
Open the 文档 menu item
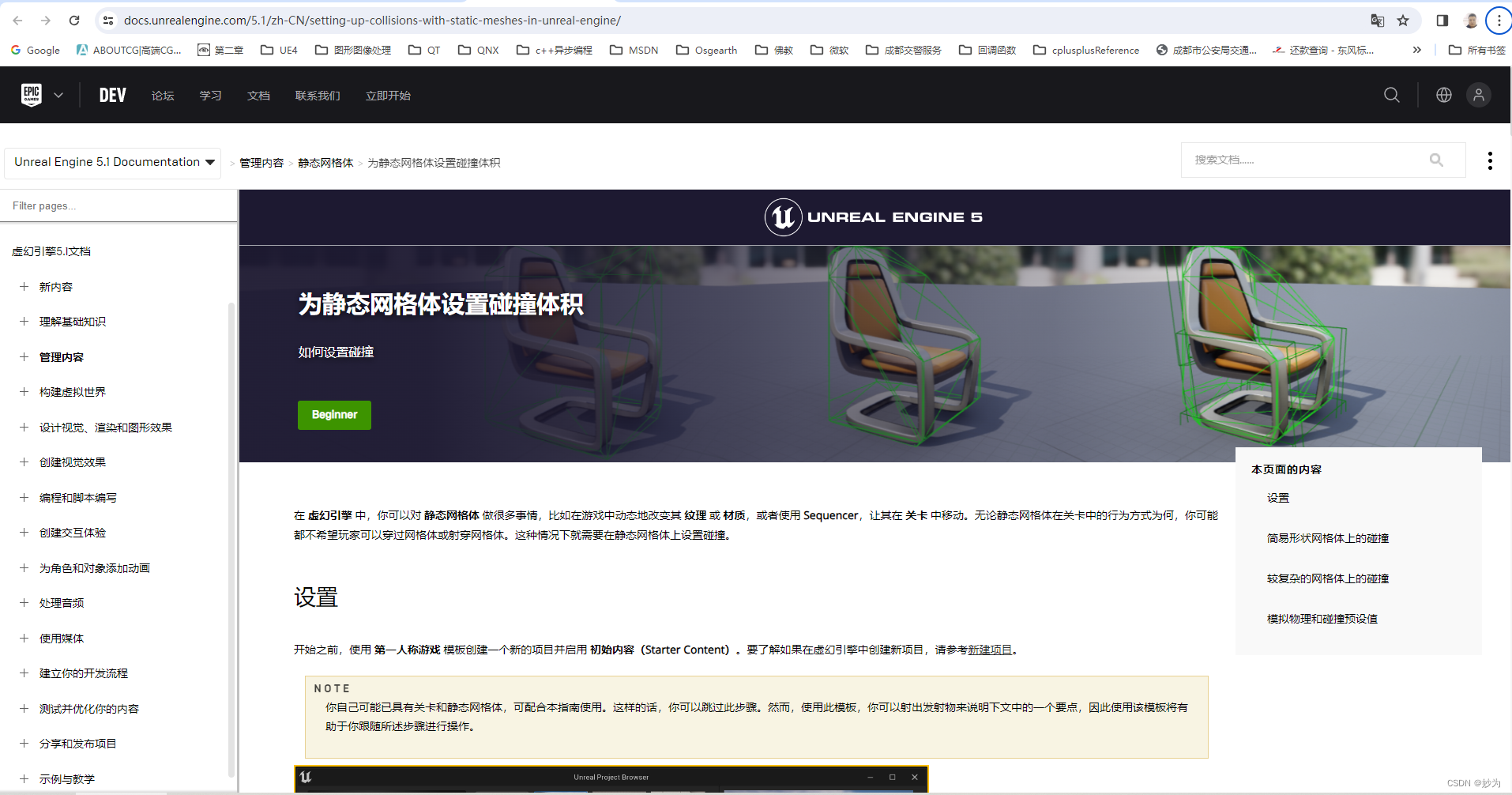[x=258, y=96]
